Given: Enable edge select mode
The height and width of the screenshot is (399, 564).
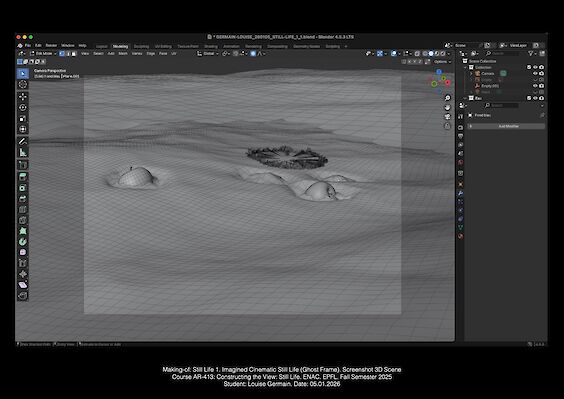Looking at the screenshot, I should [68, 54].
